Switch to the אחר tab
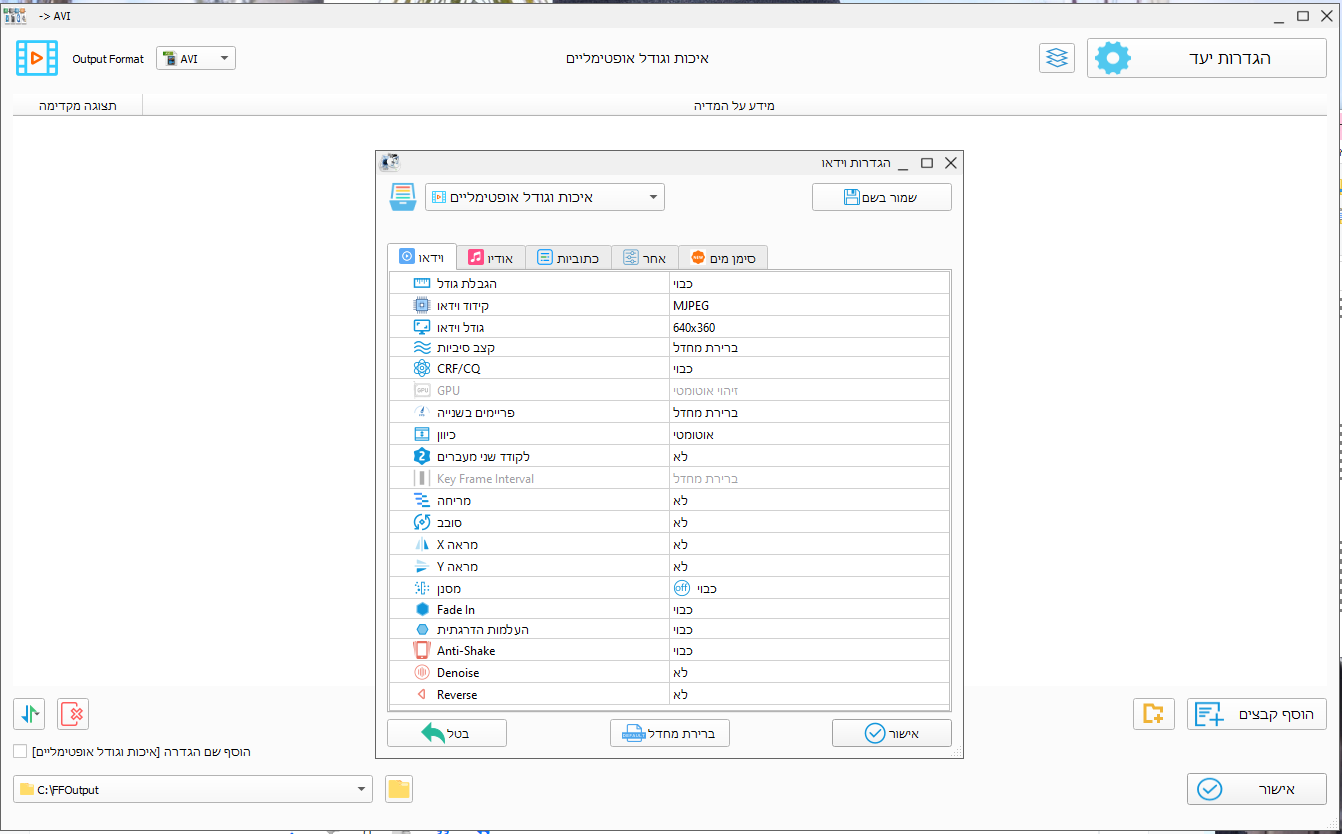 point(644,258)
